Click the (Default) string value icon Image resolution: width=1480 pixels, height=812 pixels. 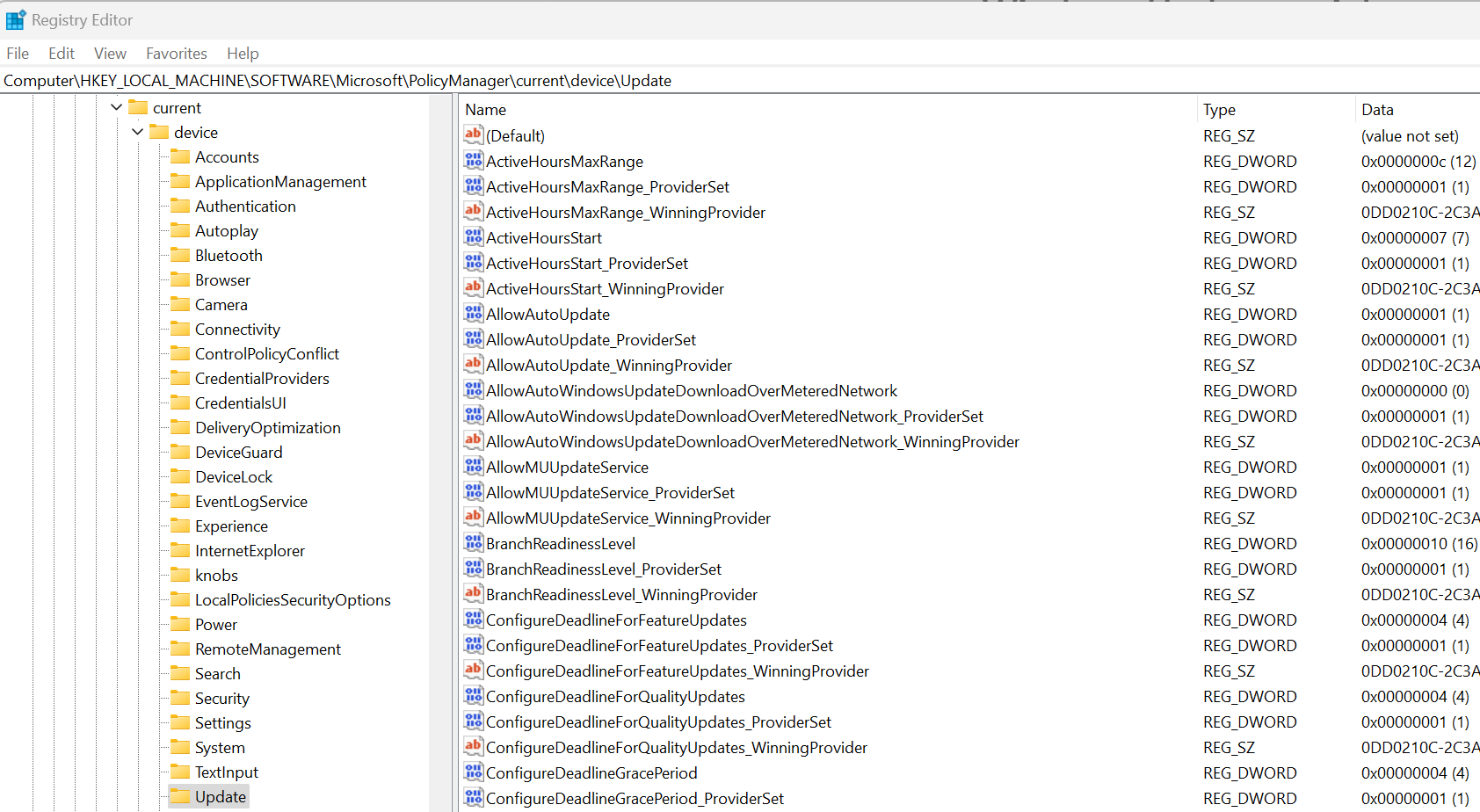click(473, 135)
